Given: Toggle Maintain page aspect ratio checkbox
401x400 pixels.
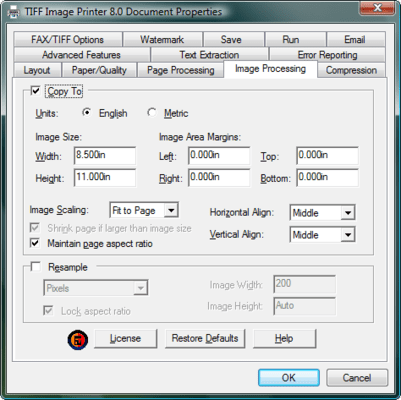Looking at the screenshot, I should coord(35,243).
